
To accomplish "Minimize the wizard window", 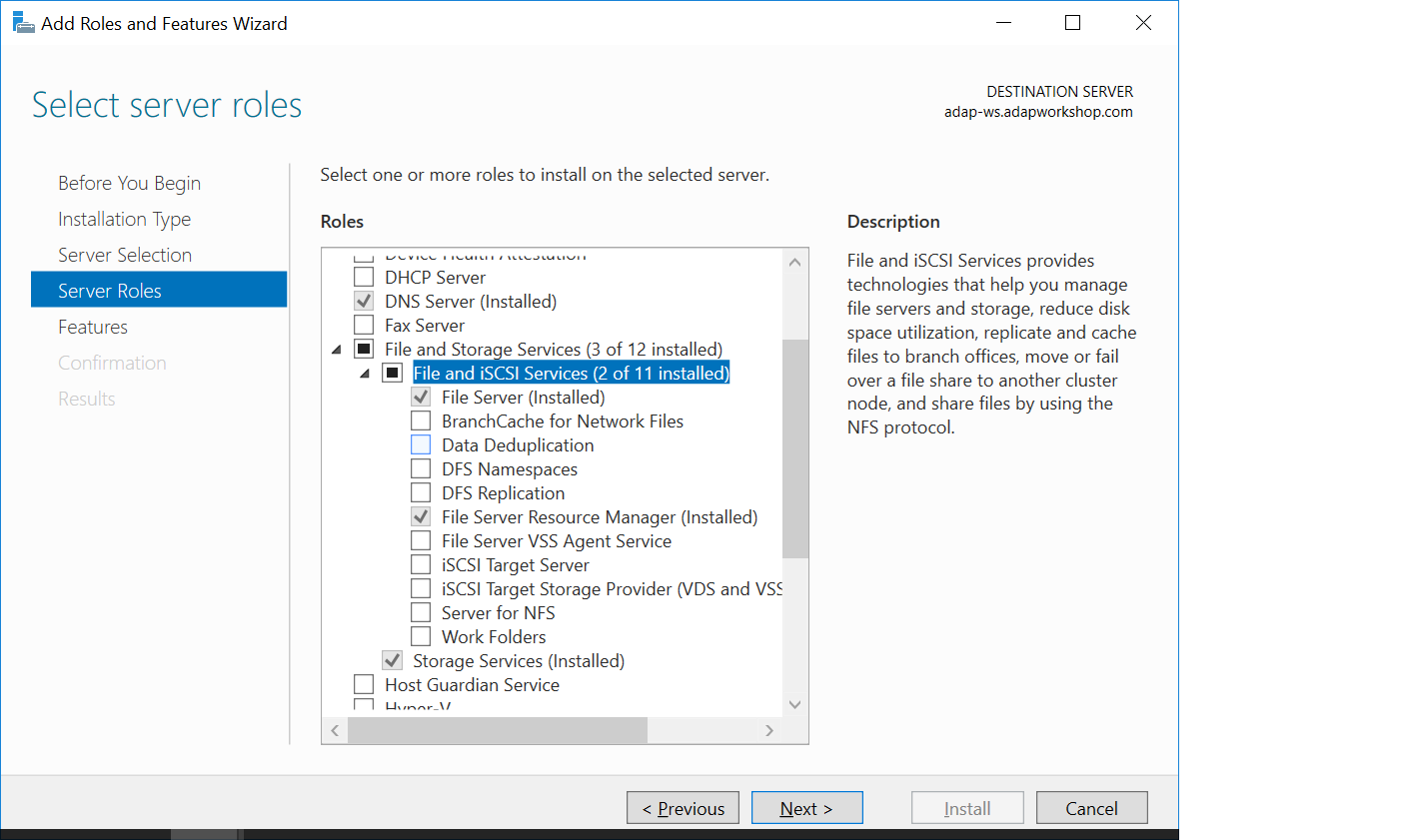I will click(1003, 22).
